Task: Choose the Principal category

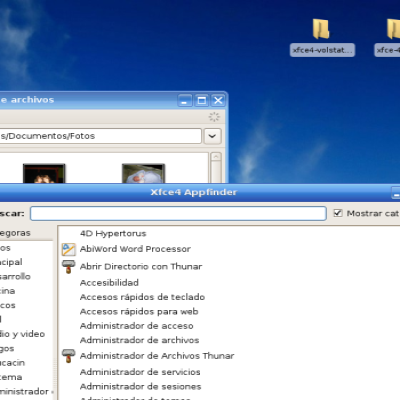Action: (11, 262)
